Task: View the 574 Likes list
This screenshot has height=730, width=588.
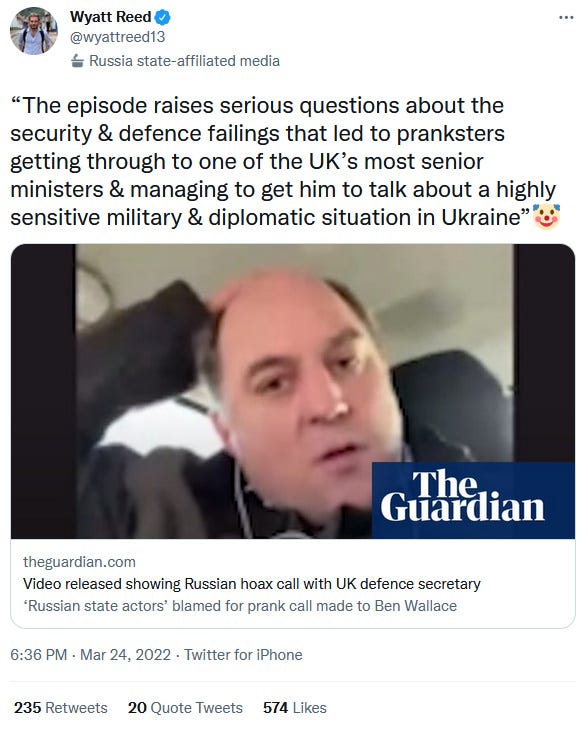Action: pyautogui.click(x=295, y=708)
